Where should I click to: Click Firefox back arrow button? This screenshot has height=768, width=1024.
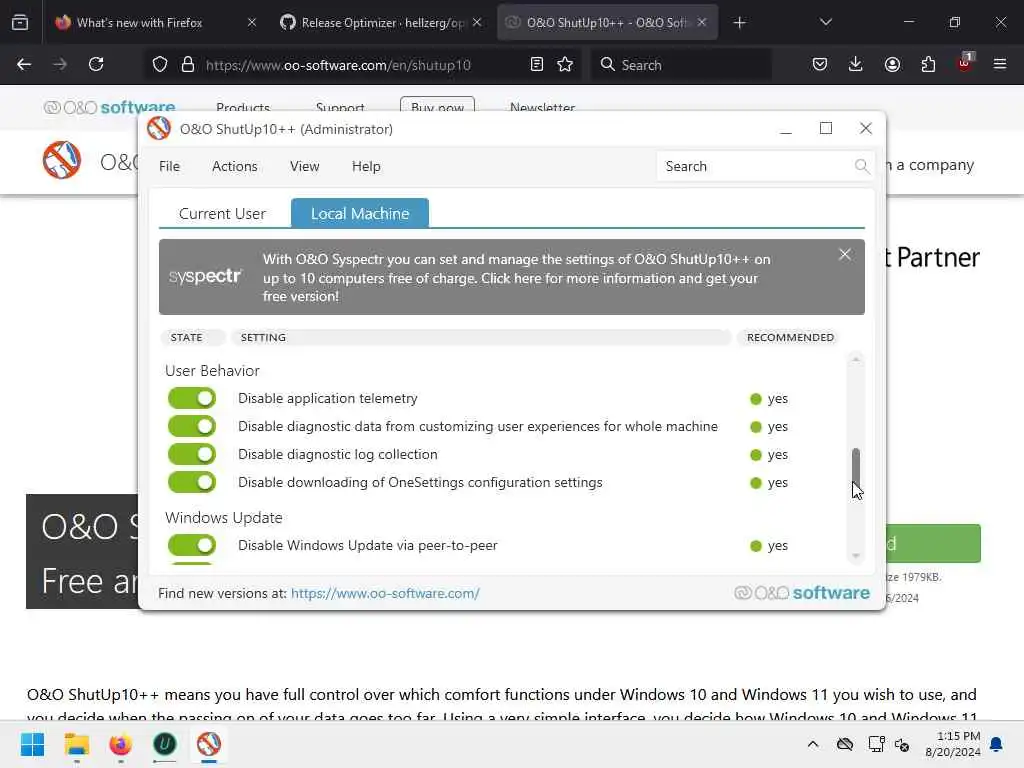point(24,64)
